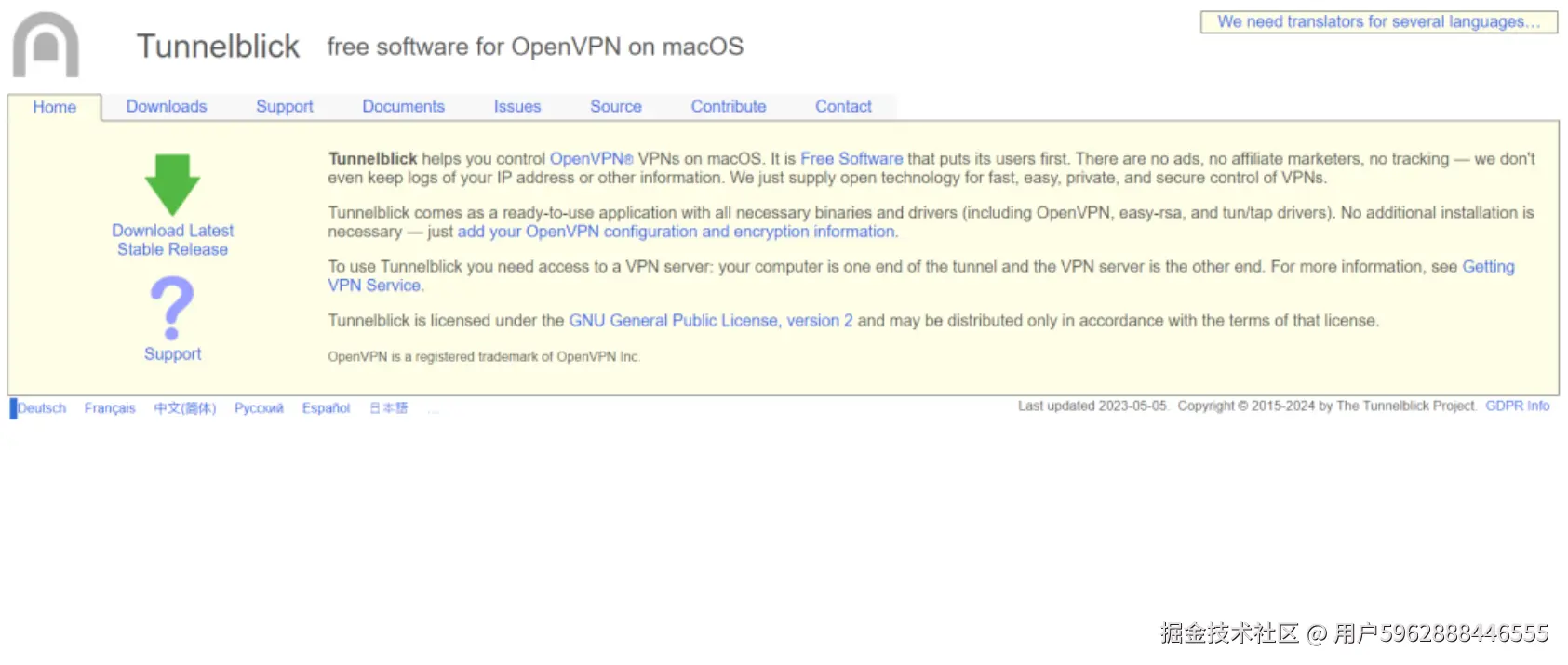Click the 'Last updated 2023-05-05' text
This screenshot has width=1568, height=665.
coord(1092,406)
